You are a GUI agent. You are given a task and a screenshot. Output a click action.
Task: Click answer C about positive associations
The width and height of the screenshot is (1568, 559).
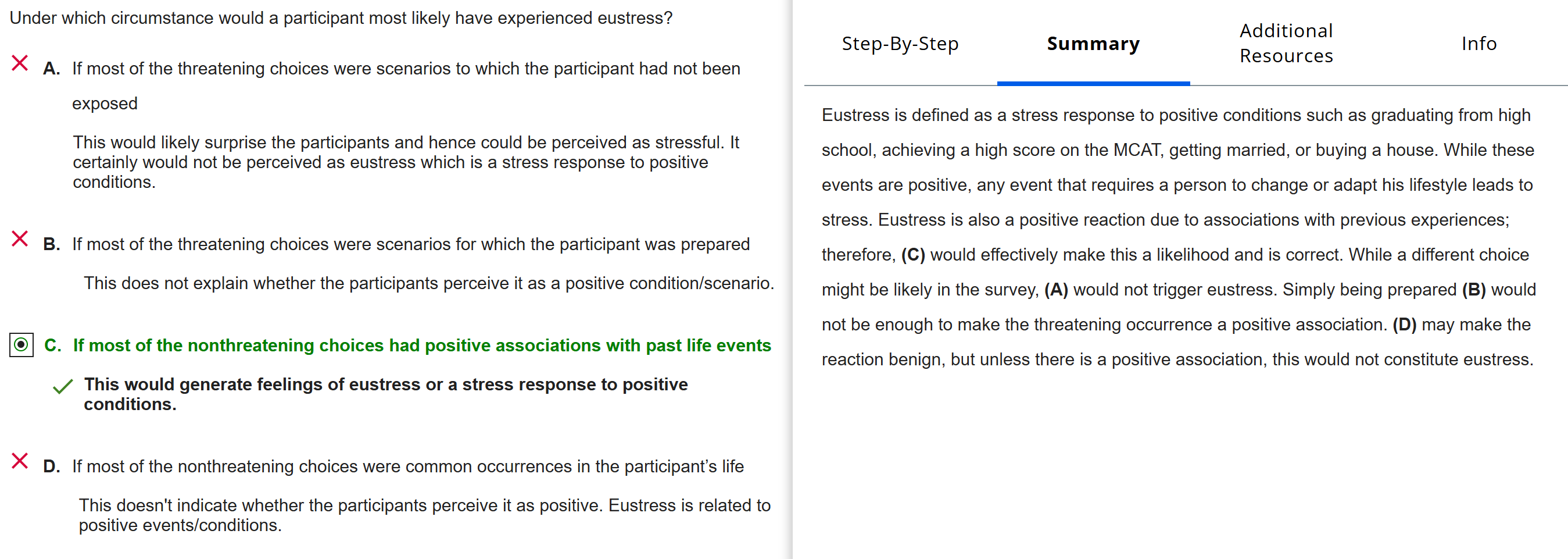(x=421, y=346)
